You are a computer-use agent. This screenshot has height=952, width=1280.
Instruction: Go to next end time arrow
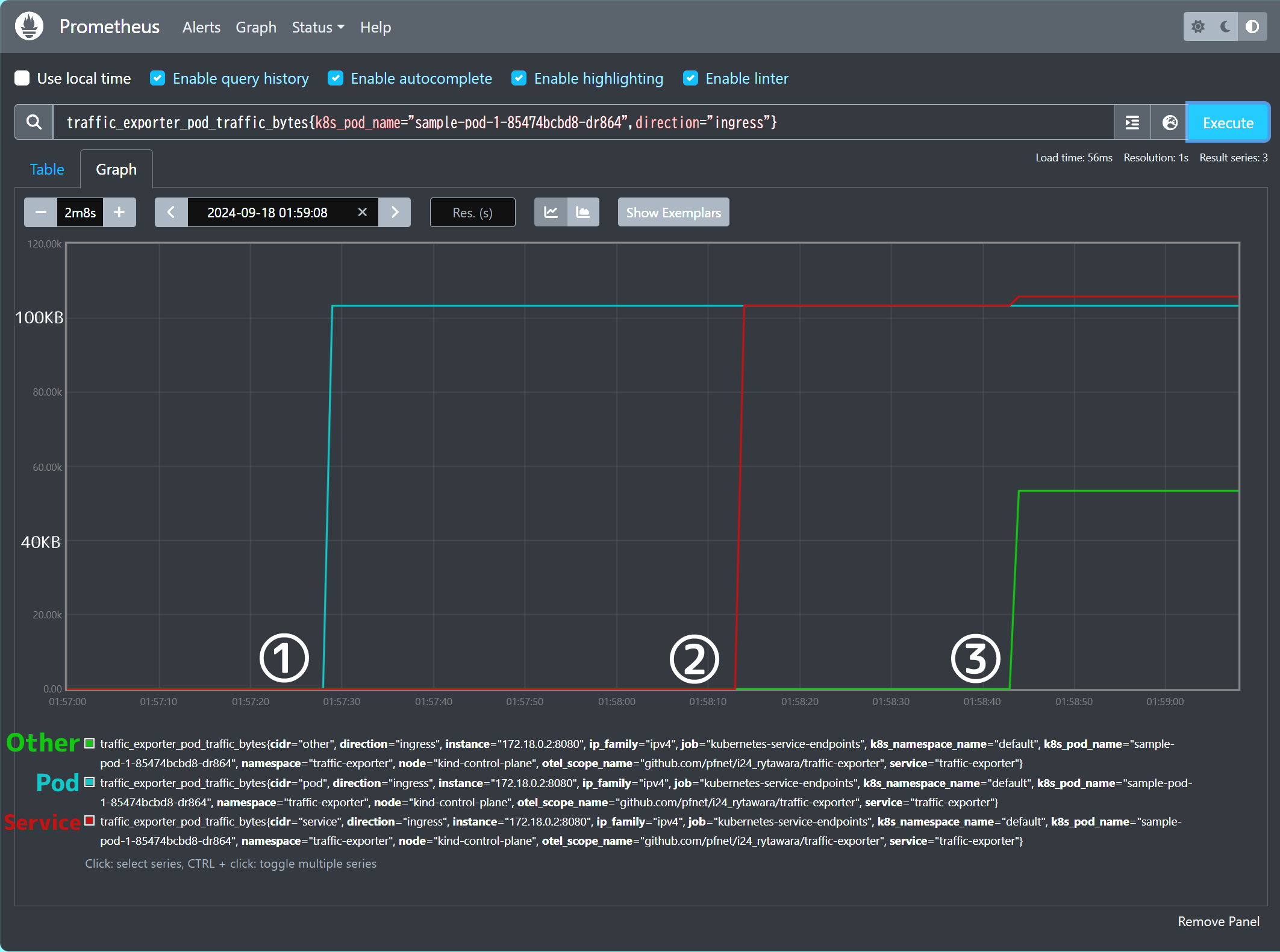[395, 213]
